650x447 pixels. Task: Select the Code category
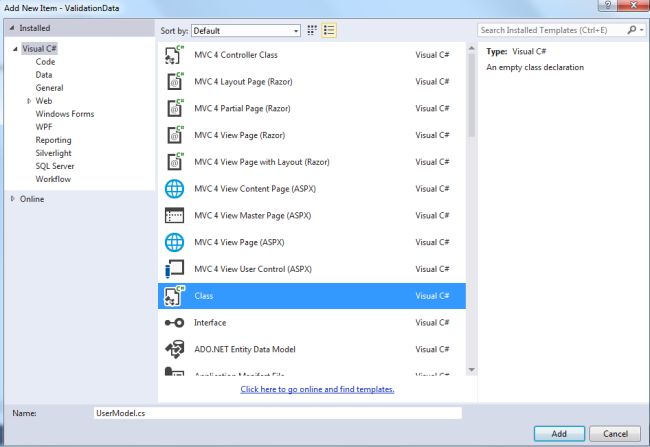pos(45,62)
